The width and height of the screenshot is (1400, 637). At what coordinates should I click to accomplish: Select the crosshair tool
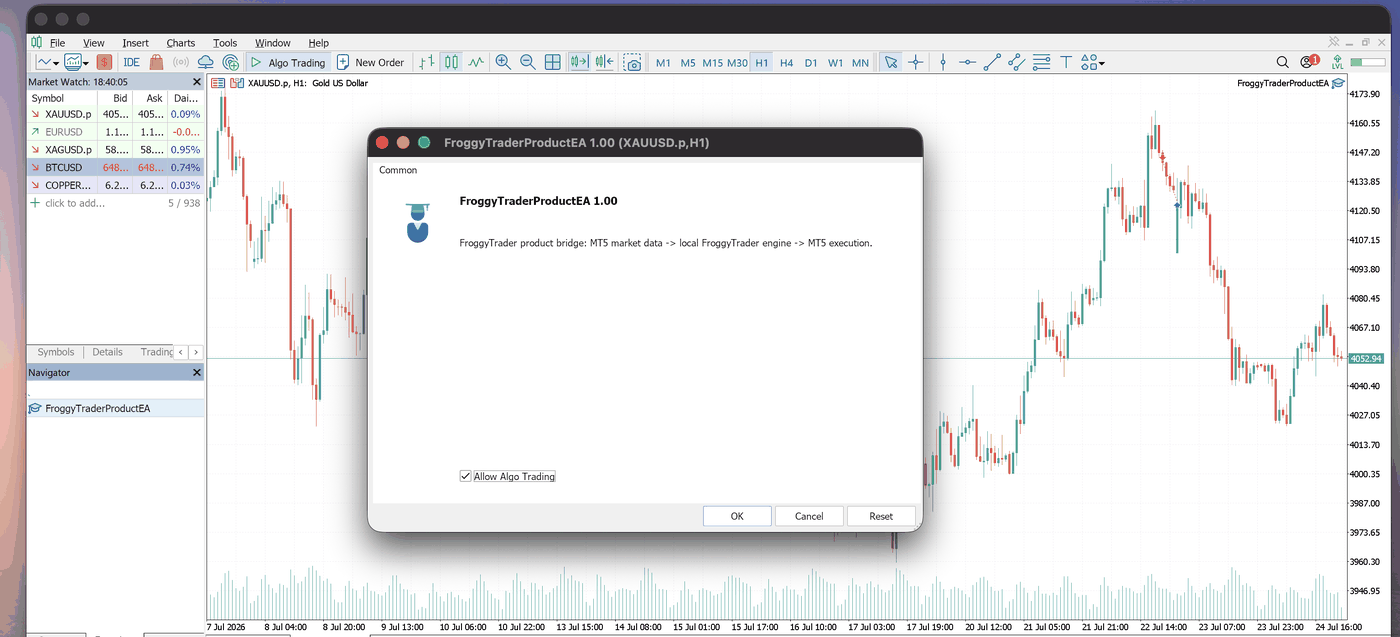[x=915, y=62]
